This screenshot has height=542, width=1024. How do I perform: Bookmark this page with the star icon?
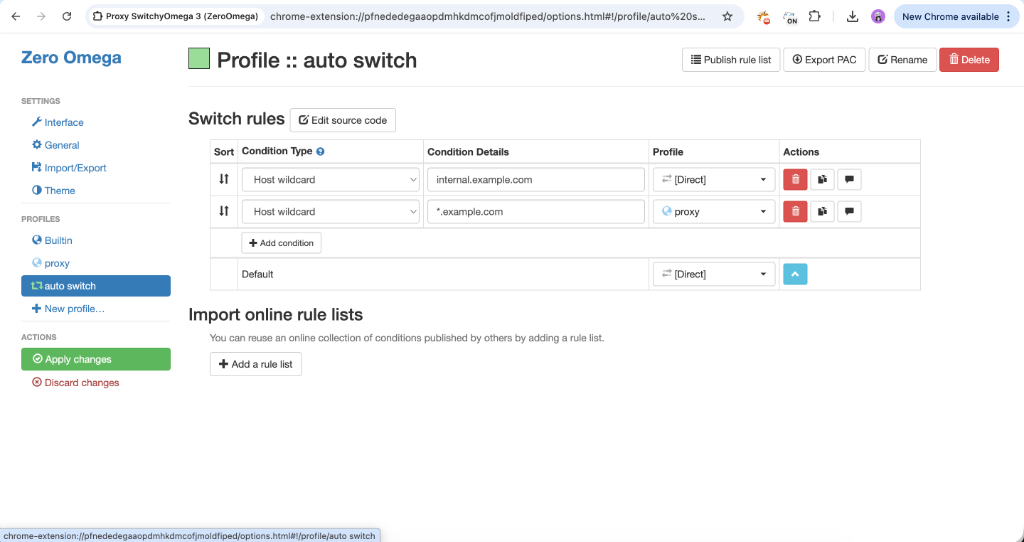pyautogui.click(x=727, y=17)
